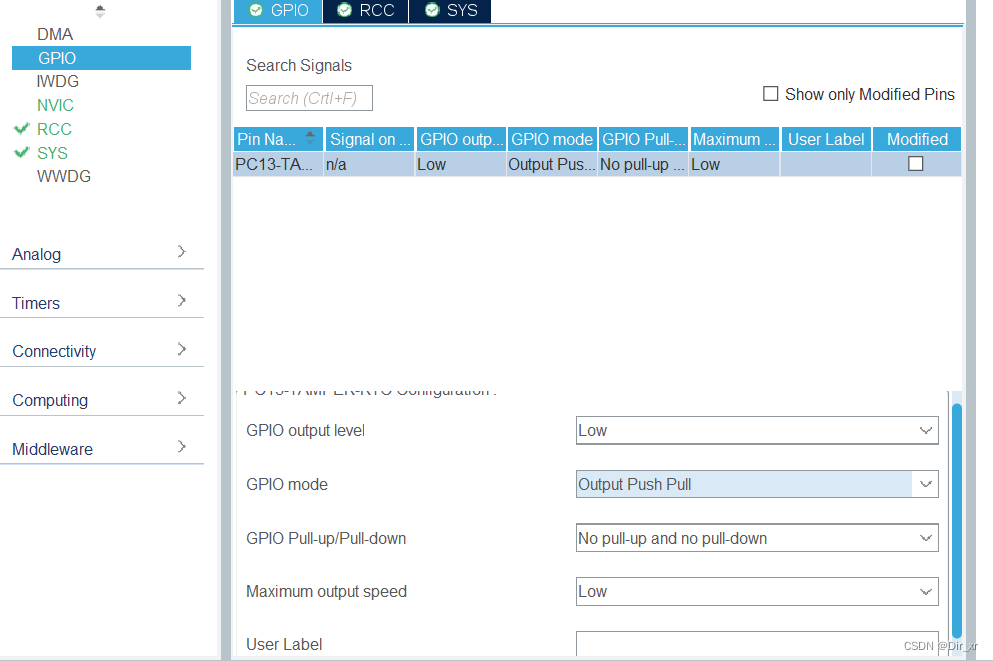This screenshot has width=993, height=661.
Task: Click the Modified column header
Action: click(x=917, y=139)
